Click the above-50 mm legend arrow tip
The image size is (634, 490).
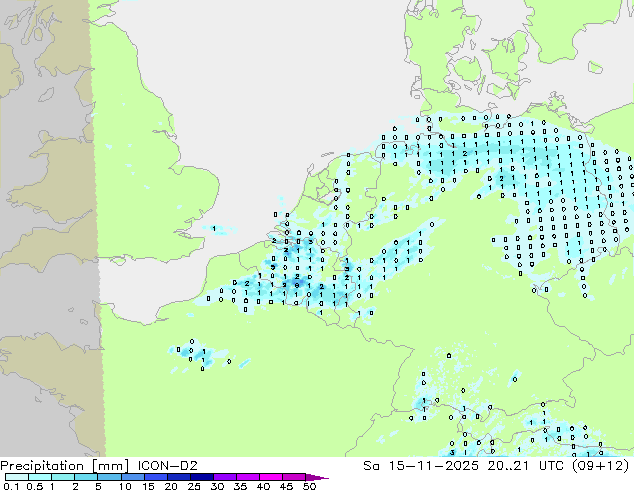(x=317, y=477)
